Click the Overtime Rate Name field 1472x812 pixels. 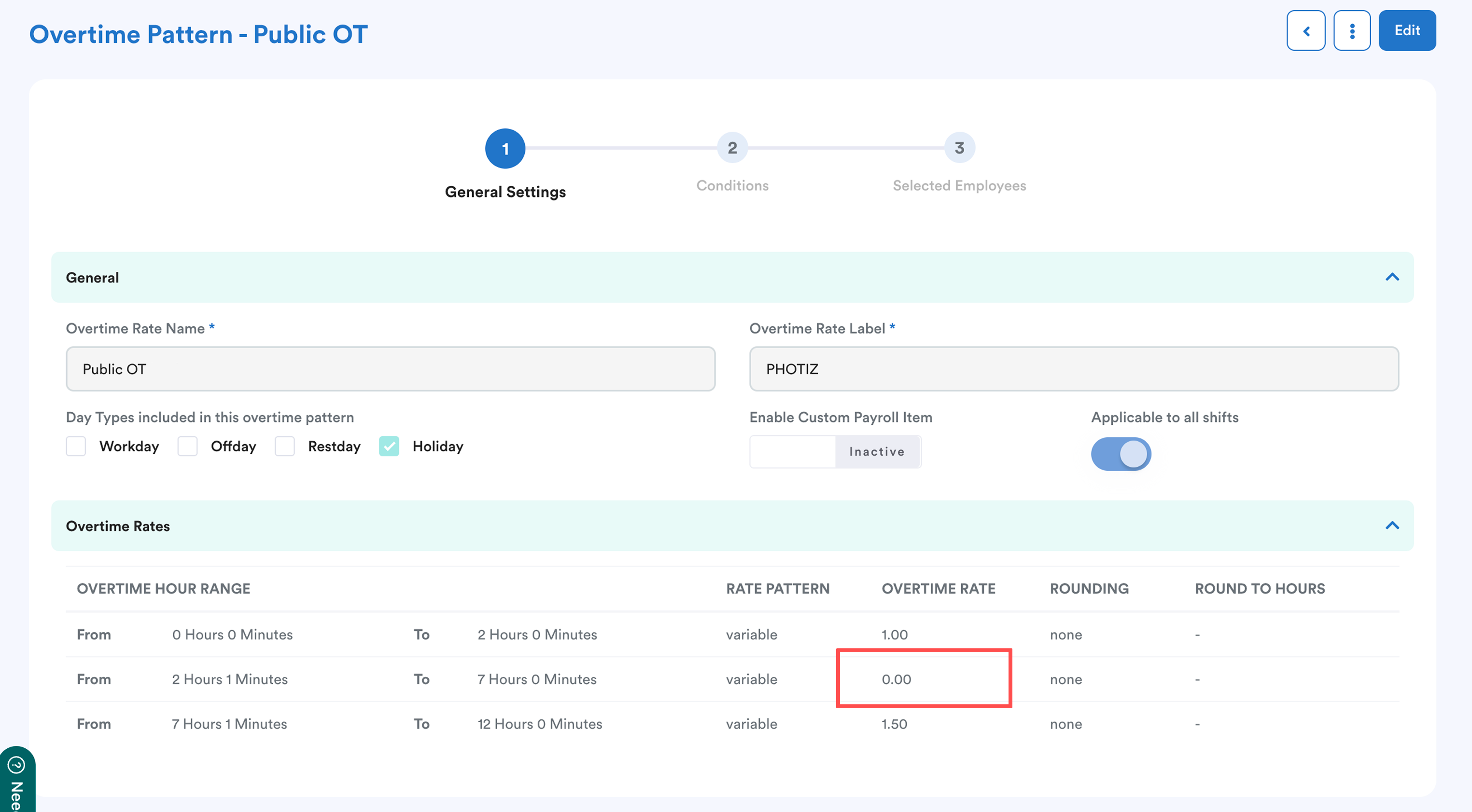(x=390, y=369)
